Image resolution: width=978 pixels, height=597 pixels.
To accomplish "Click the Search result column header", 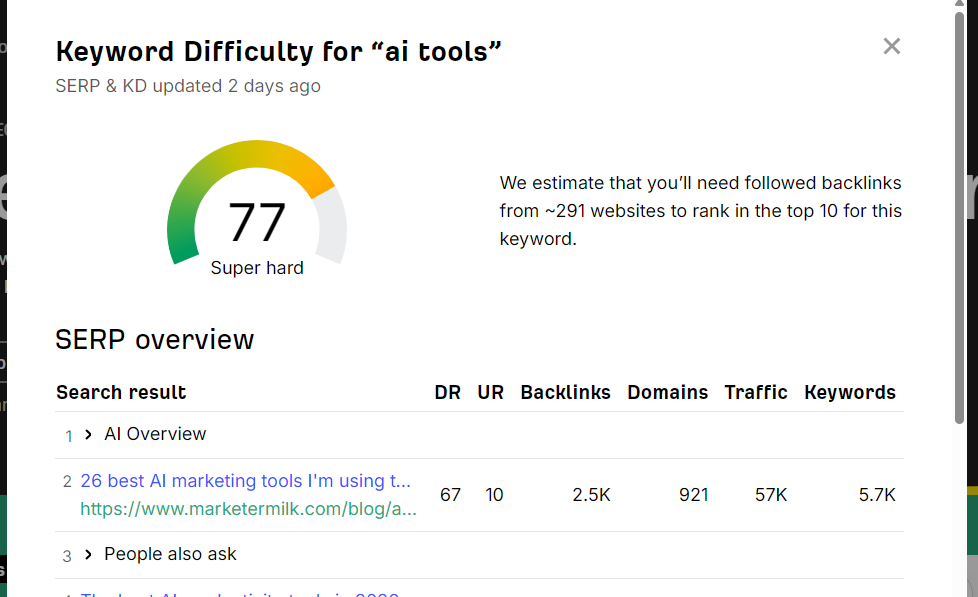I will (x=121, y=392).
